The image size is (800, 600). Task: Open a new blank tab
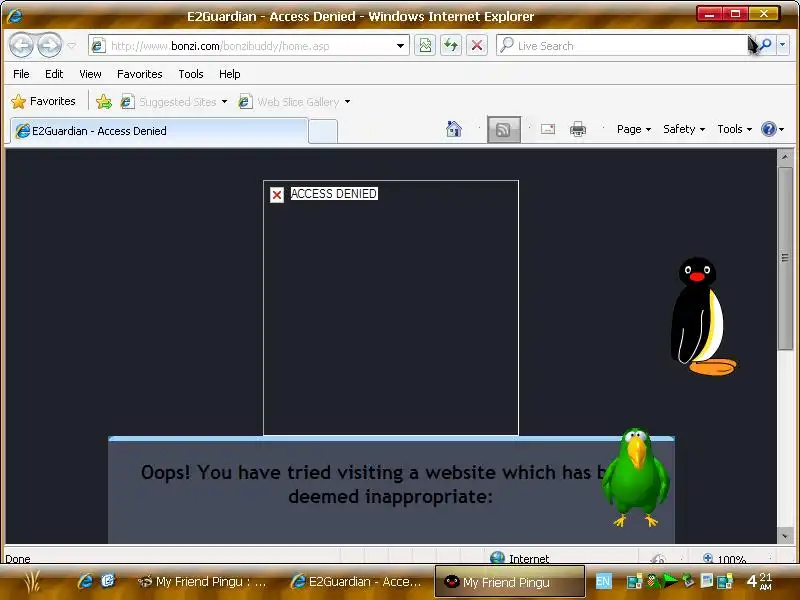323,132
